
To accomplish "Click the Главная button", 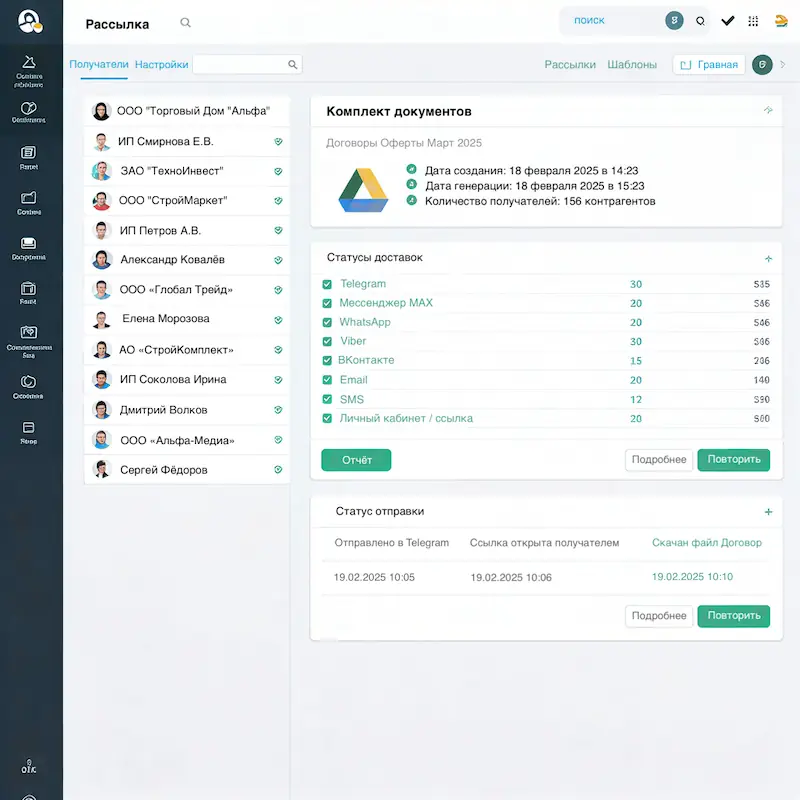I will coord(709,65).
